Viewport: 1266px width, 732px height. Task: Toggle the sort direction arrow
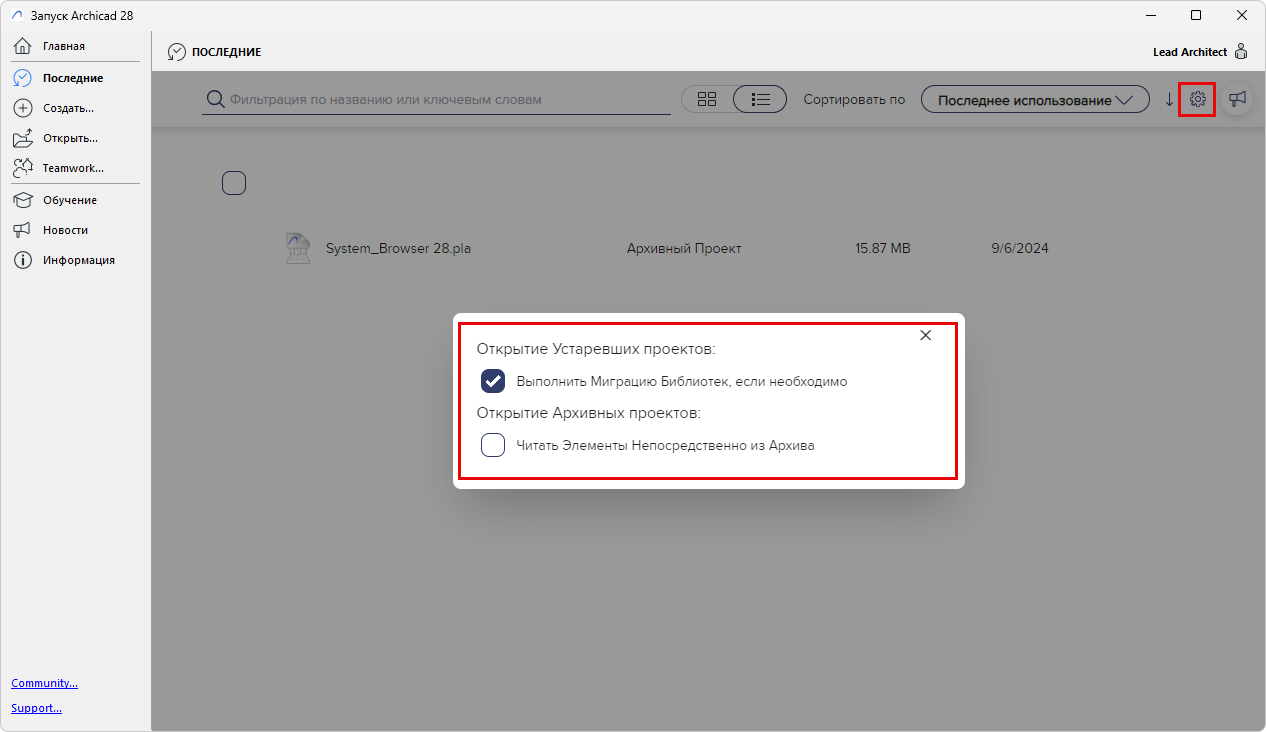pyautogui.click(x=1169, y=99)
